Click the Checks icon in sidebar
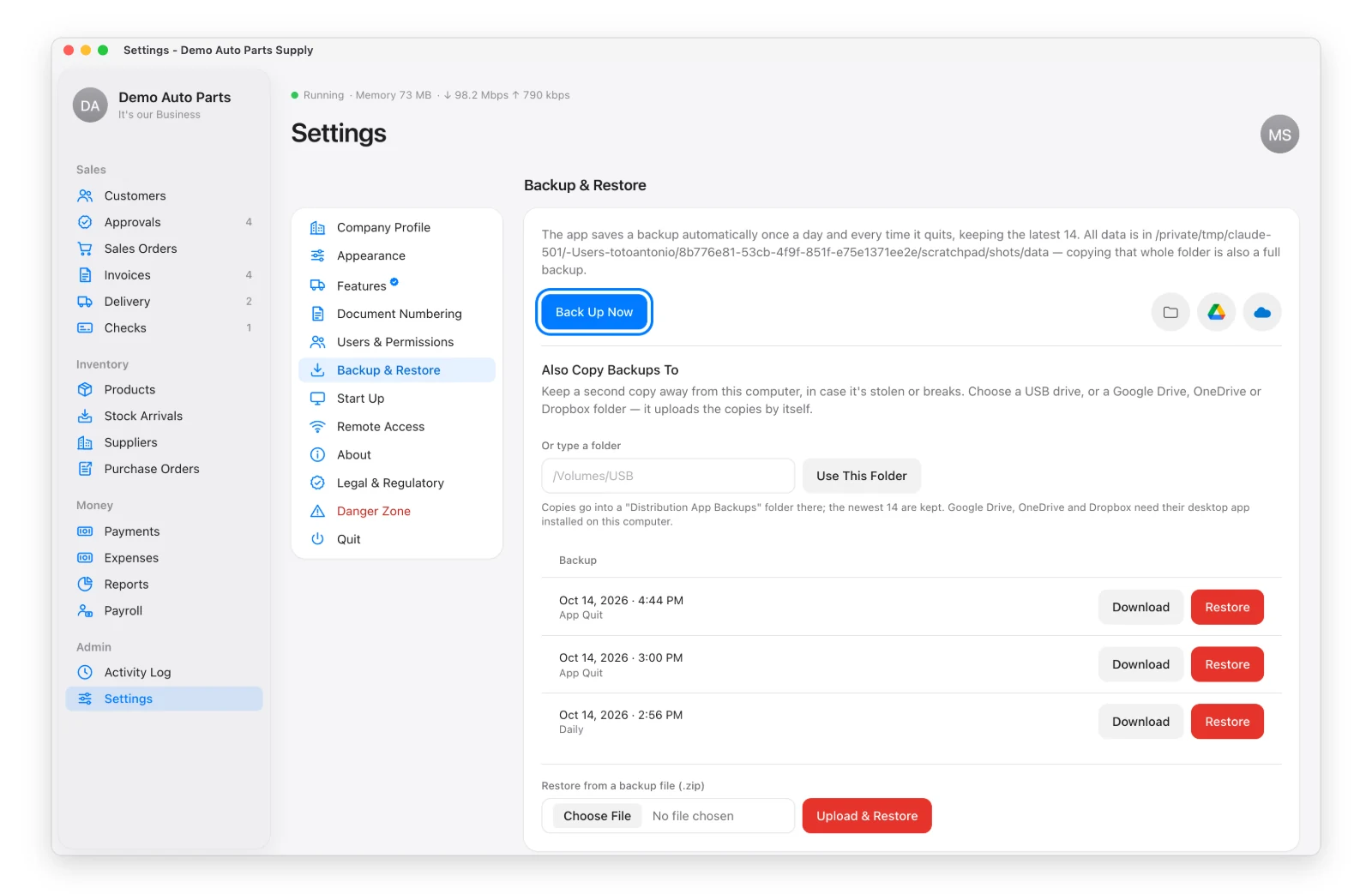 tap(85, 328)
